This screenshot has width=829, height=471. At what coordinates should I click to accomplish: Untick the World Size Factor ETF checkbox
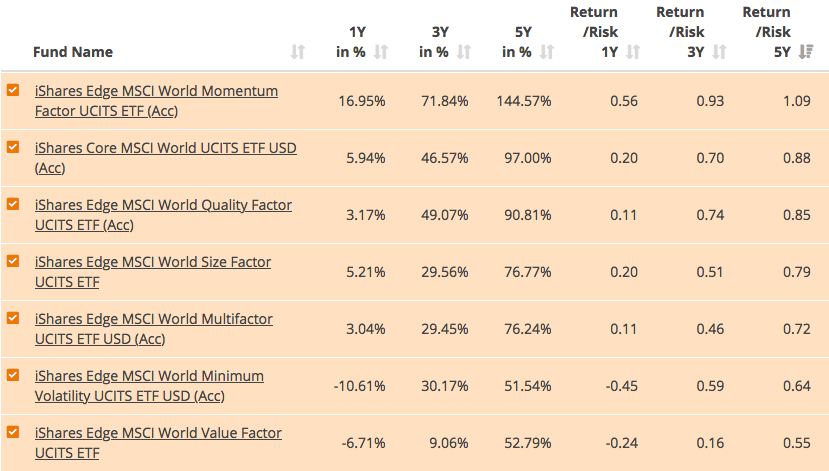tap(13, 261)
